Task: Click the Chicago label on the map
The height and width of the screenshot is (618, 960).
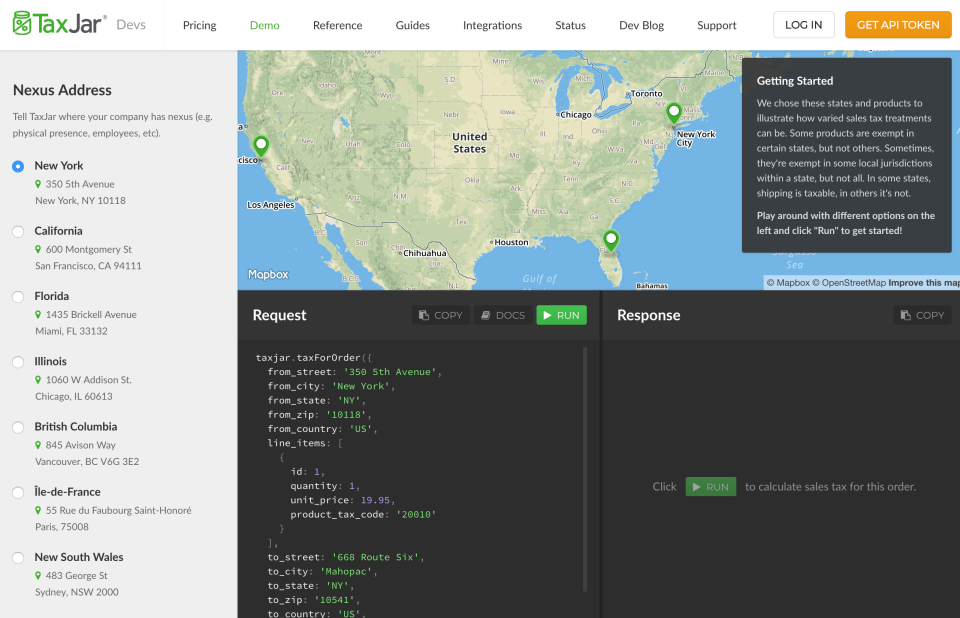Action: pyautogui.click(x=576, y=115)
